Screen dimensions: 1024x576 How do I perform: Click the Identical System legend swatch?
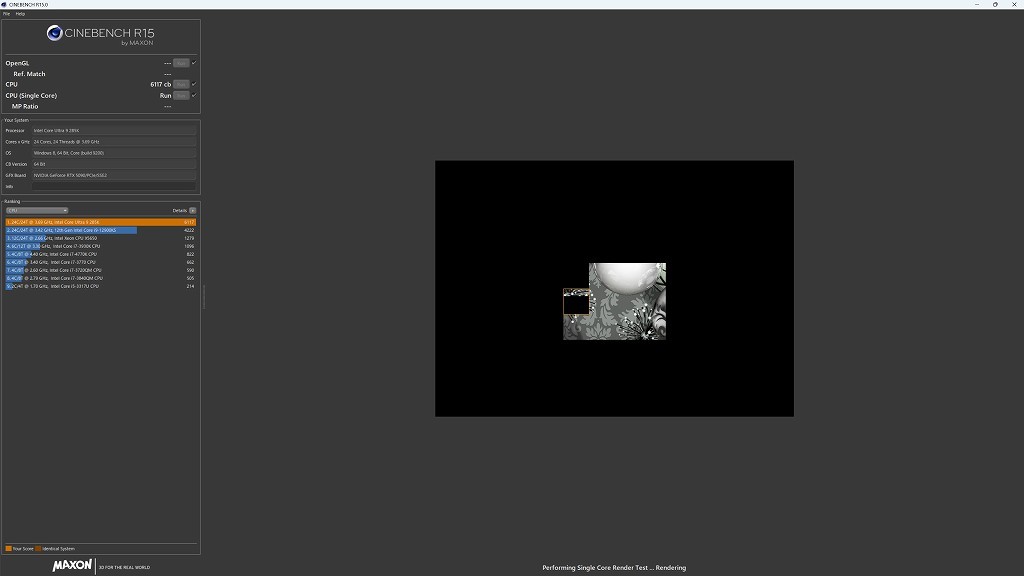pyautogui.click(x=38, y=549)
